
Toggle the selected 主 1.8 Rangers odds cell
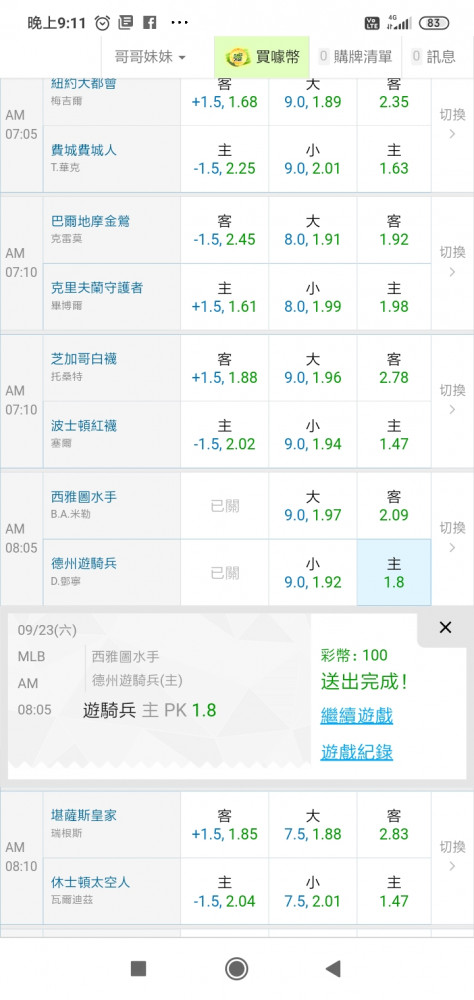[x=394, y=572]
